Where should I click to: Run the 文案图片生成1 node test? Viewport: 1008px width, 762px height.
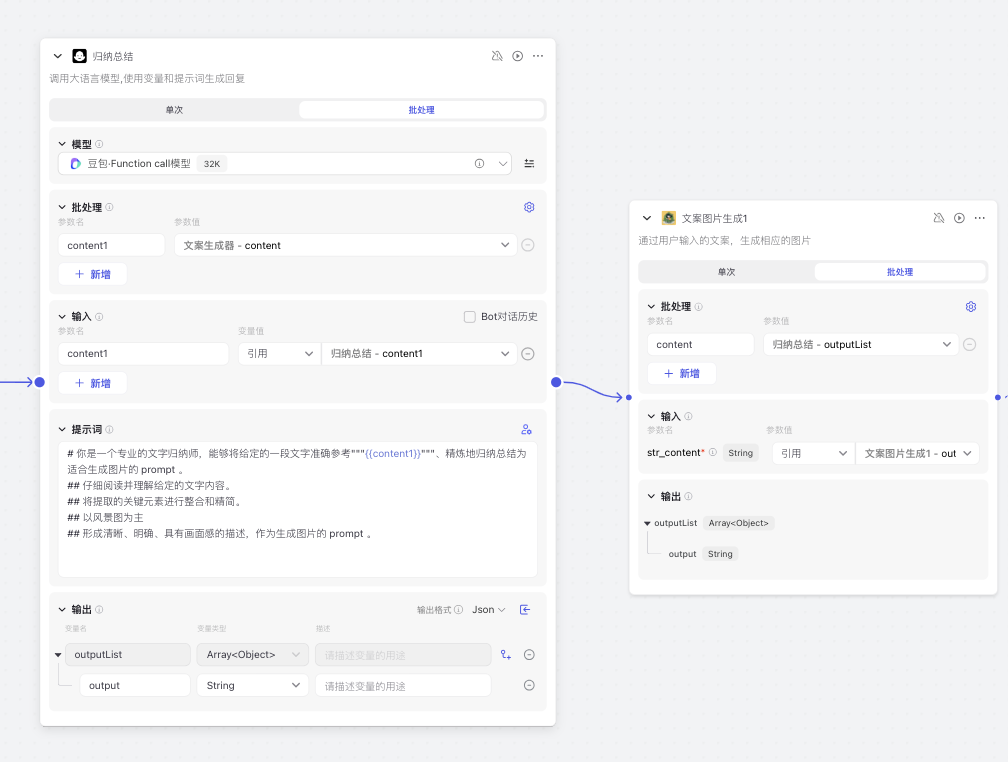959,218
